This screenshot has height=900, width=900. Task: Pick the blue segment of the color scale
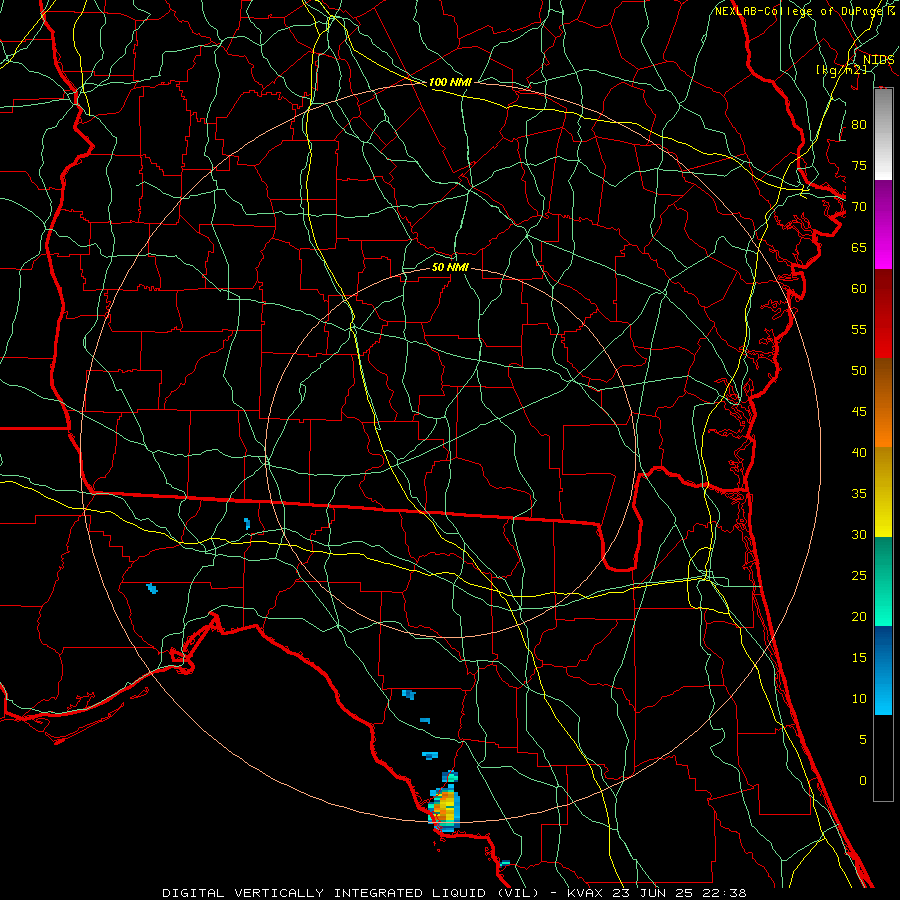point(883,670)
